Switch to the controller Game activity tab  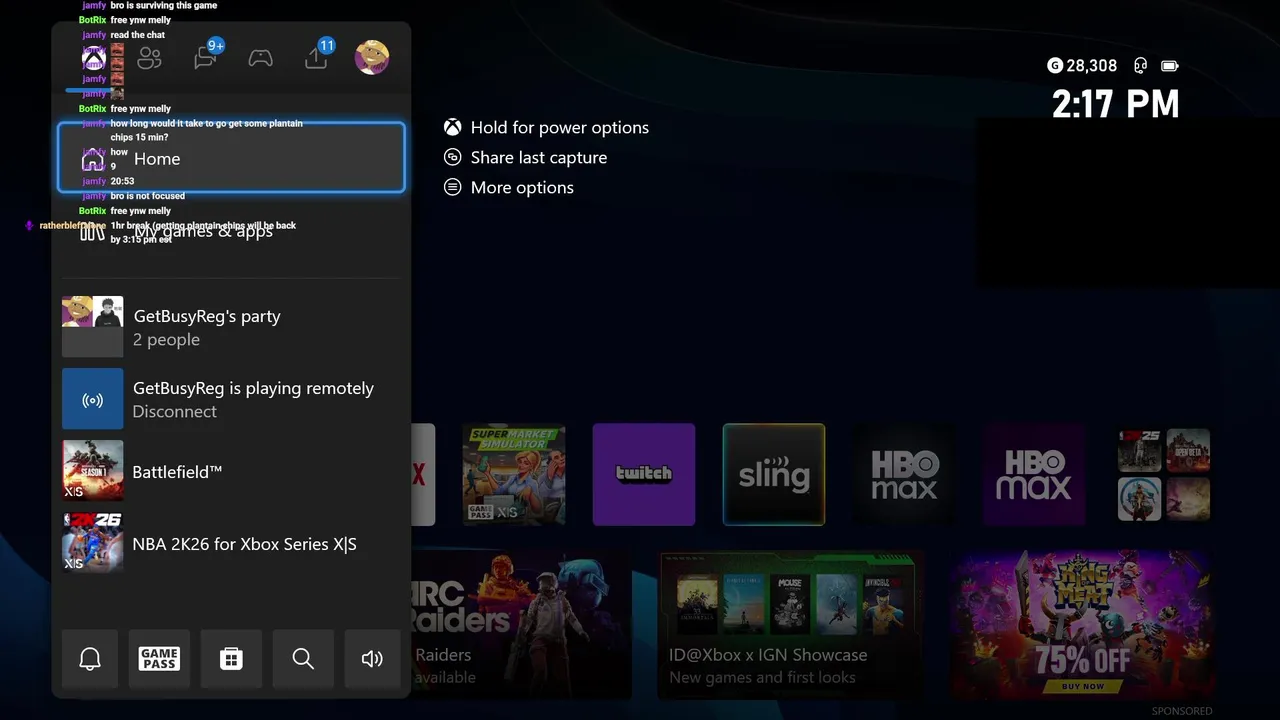pos(260,58)
